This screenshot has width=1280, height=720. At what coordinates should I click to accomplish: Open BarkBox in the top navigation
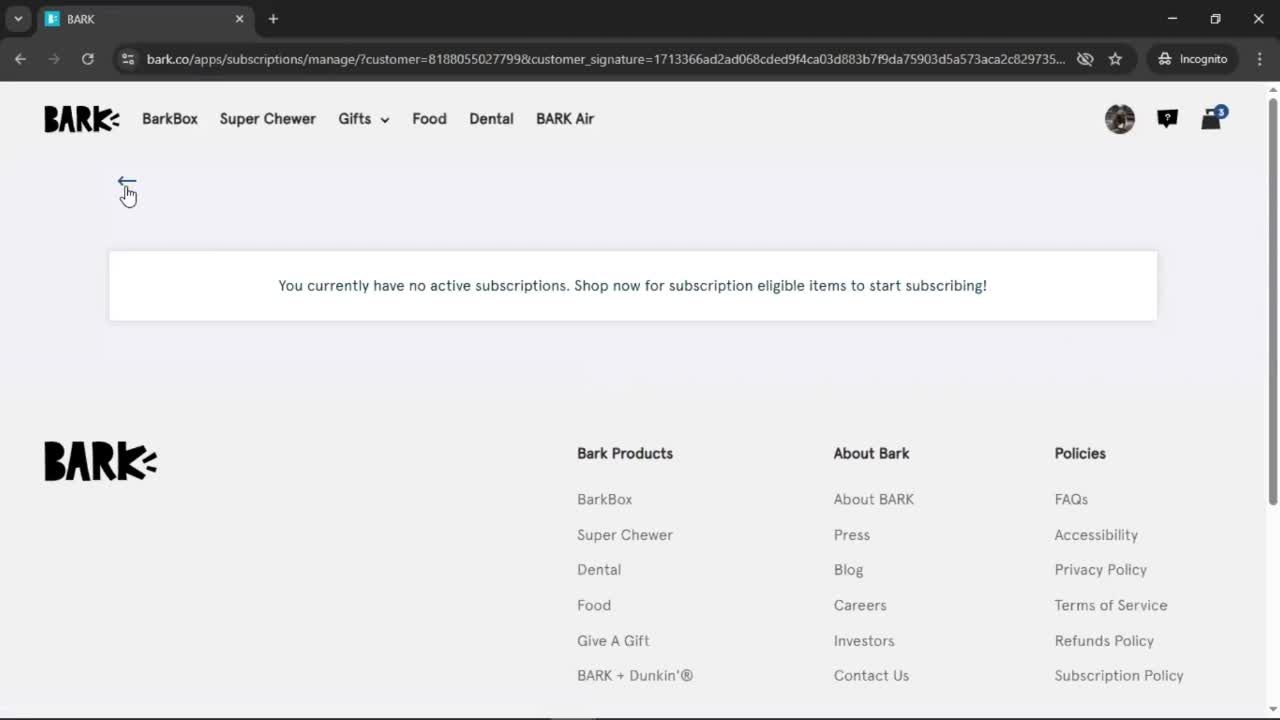tap(170, 119)
